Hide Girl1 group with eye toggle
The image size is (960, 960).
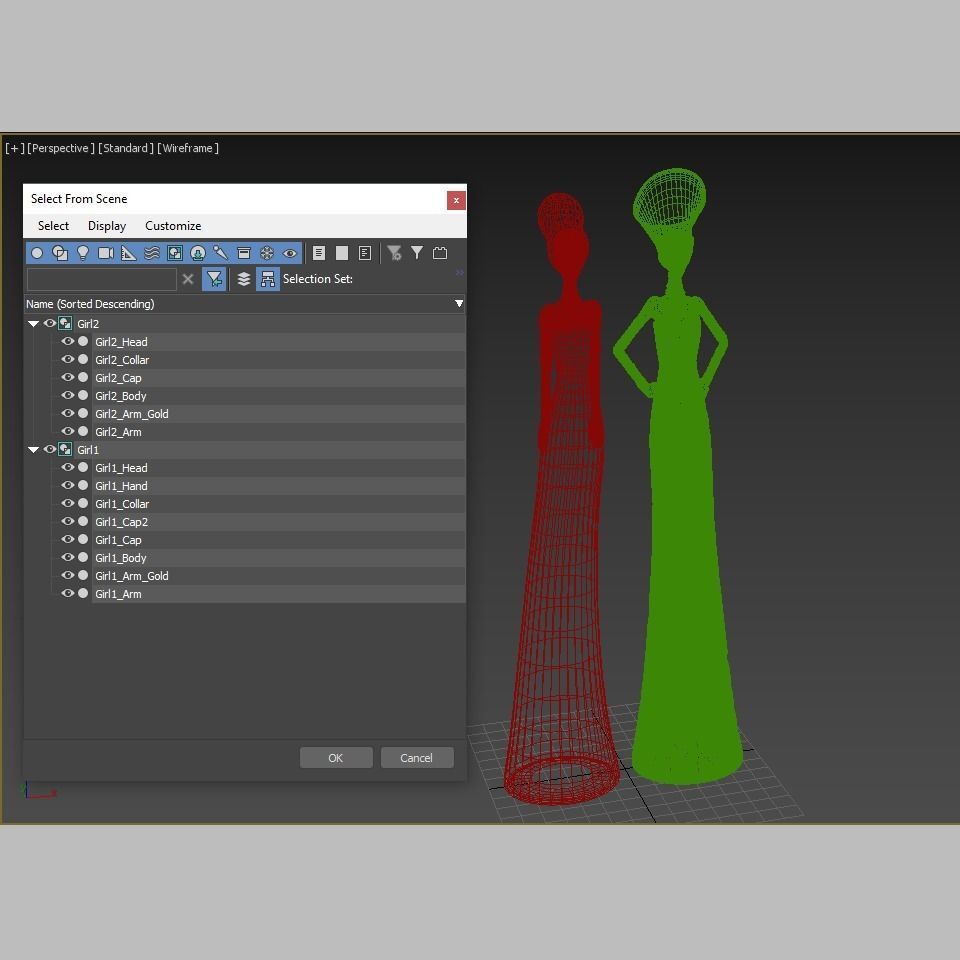click(x=50, y=449)
